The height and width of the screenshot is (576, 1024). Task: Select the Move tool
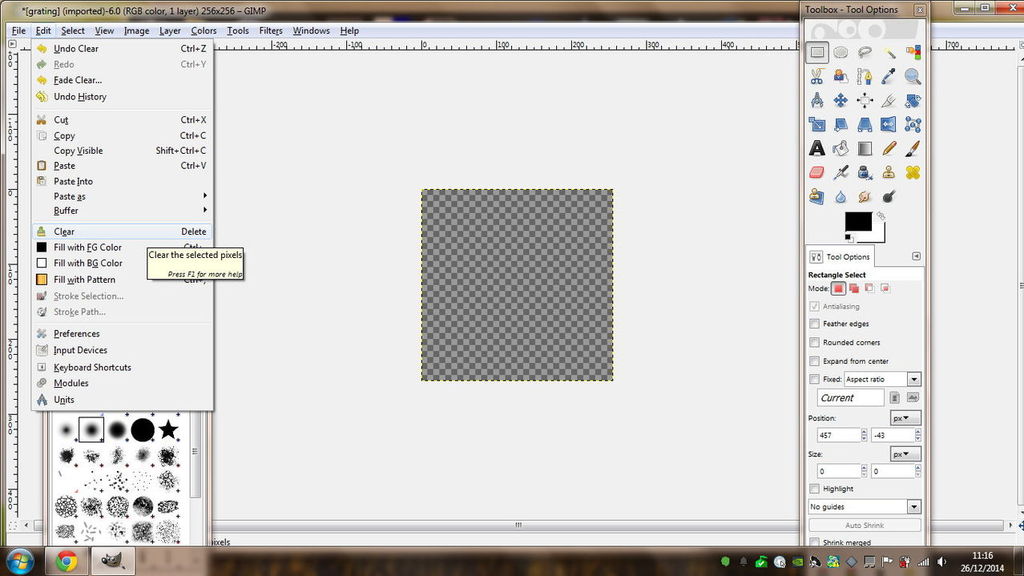pos(840,101)
